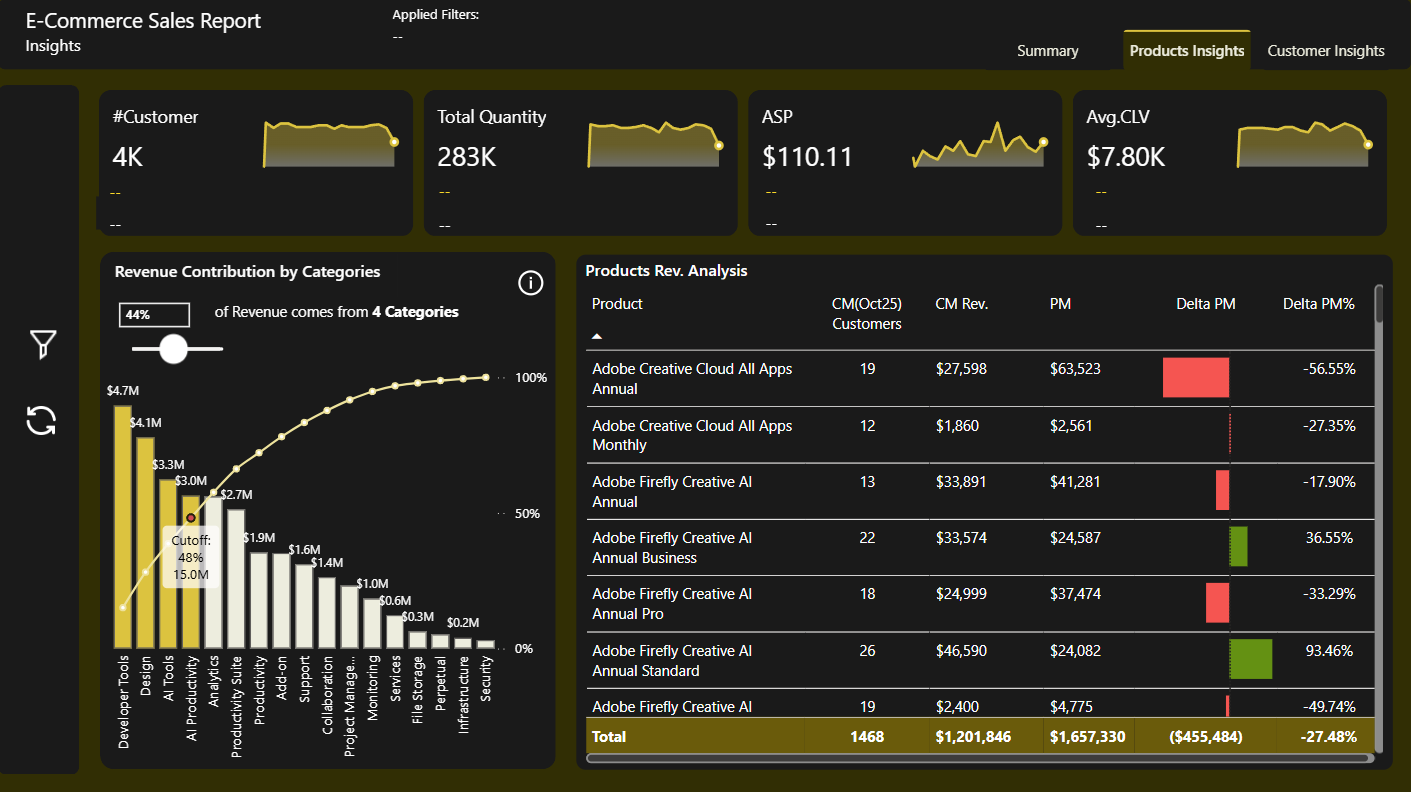This screenshot has width=1412, height=792.
Task: Click the green Delta PM bar for 93.46%
Action: pyautogui.click(x=1251, y=659)
